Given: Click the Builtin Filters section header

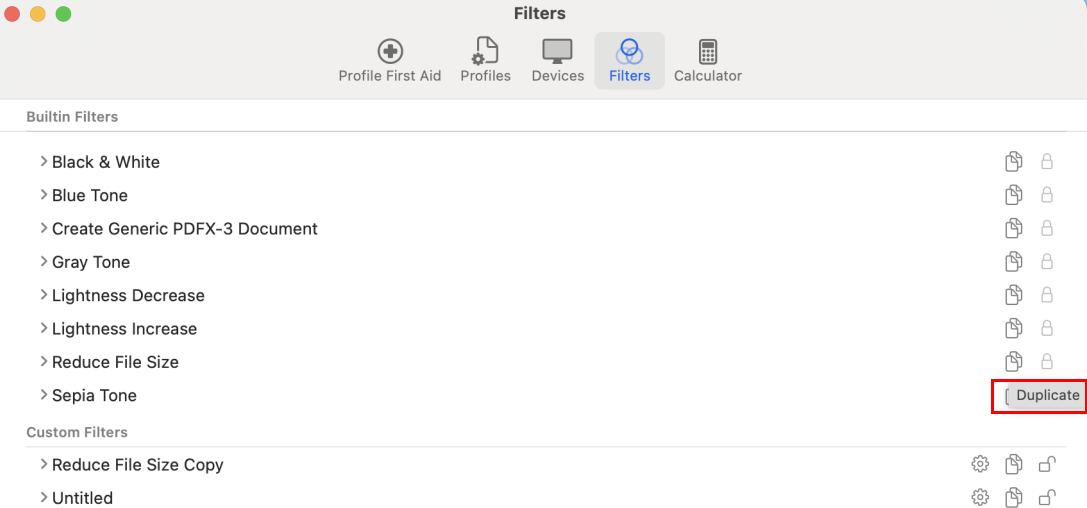Looking at the screenshot, I should tap(72, 116).
